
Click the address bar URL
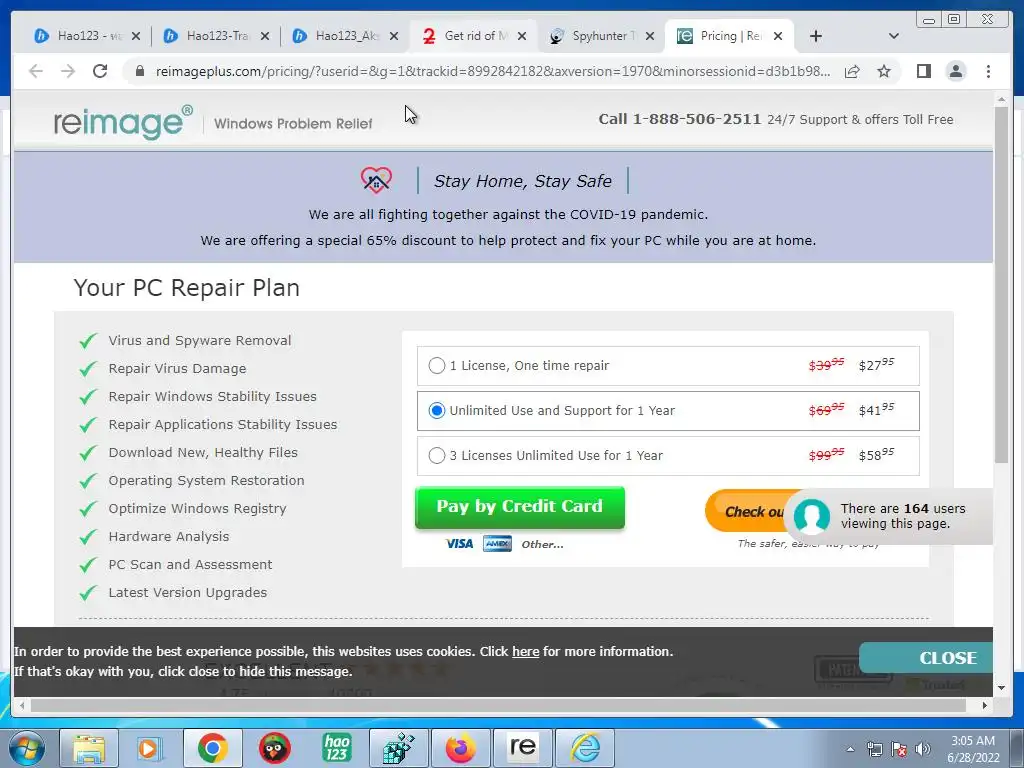[x=492, y=71]
